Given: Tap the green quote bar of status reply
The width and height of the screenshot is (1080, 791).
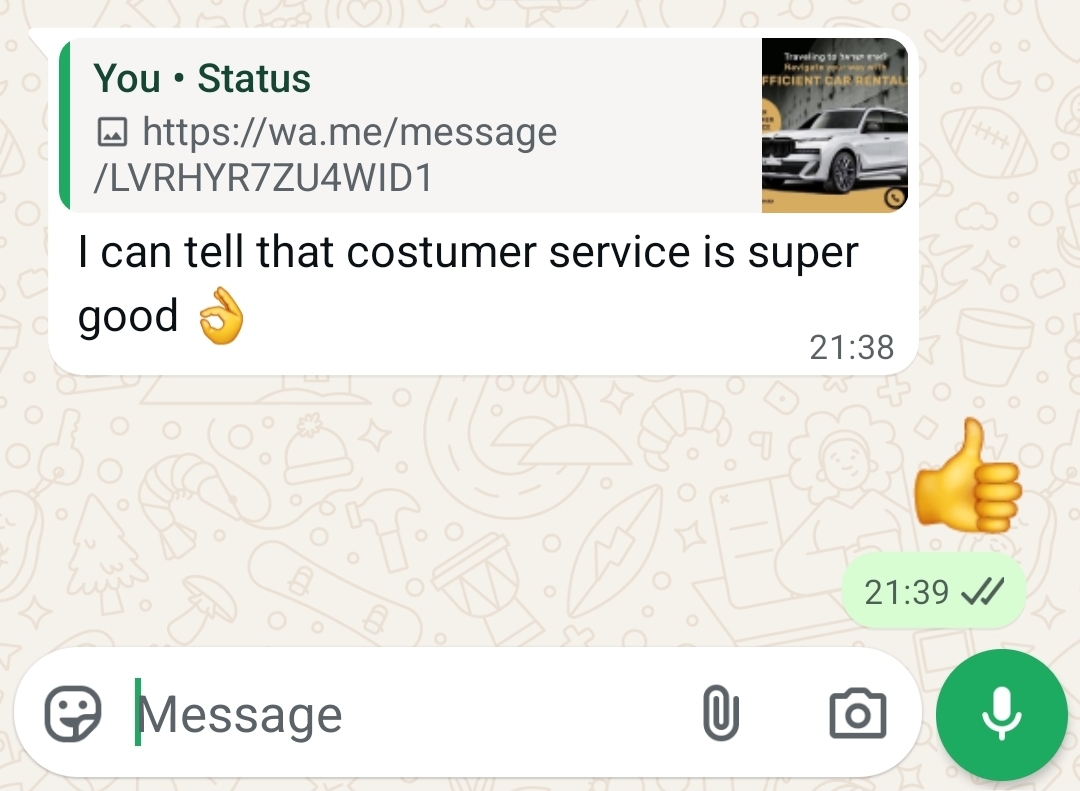Looking at the screenshot, I should pyautogui.click(x=65, y=125).
